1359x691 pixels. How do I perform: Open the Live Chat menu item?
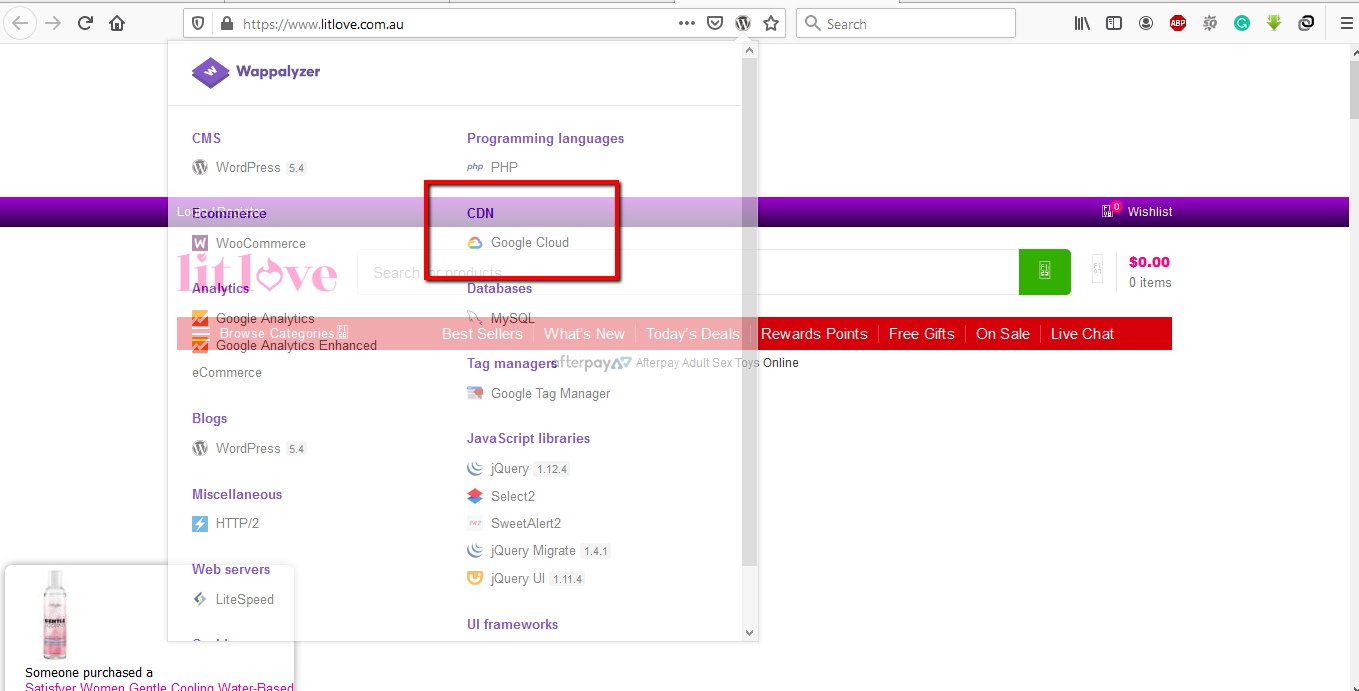click(x=1082, y=334)
